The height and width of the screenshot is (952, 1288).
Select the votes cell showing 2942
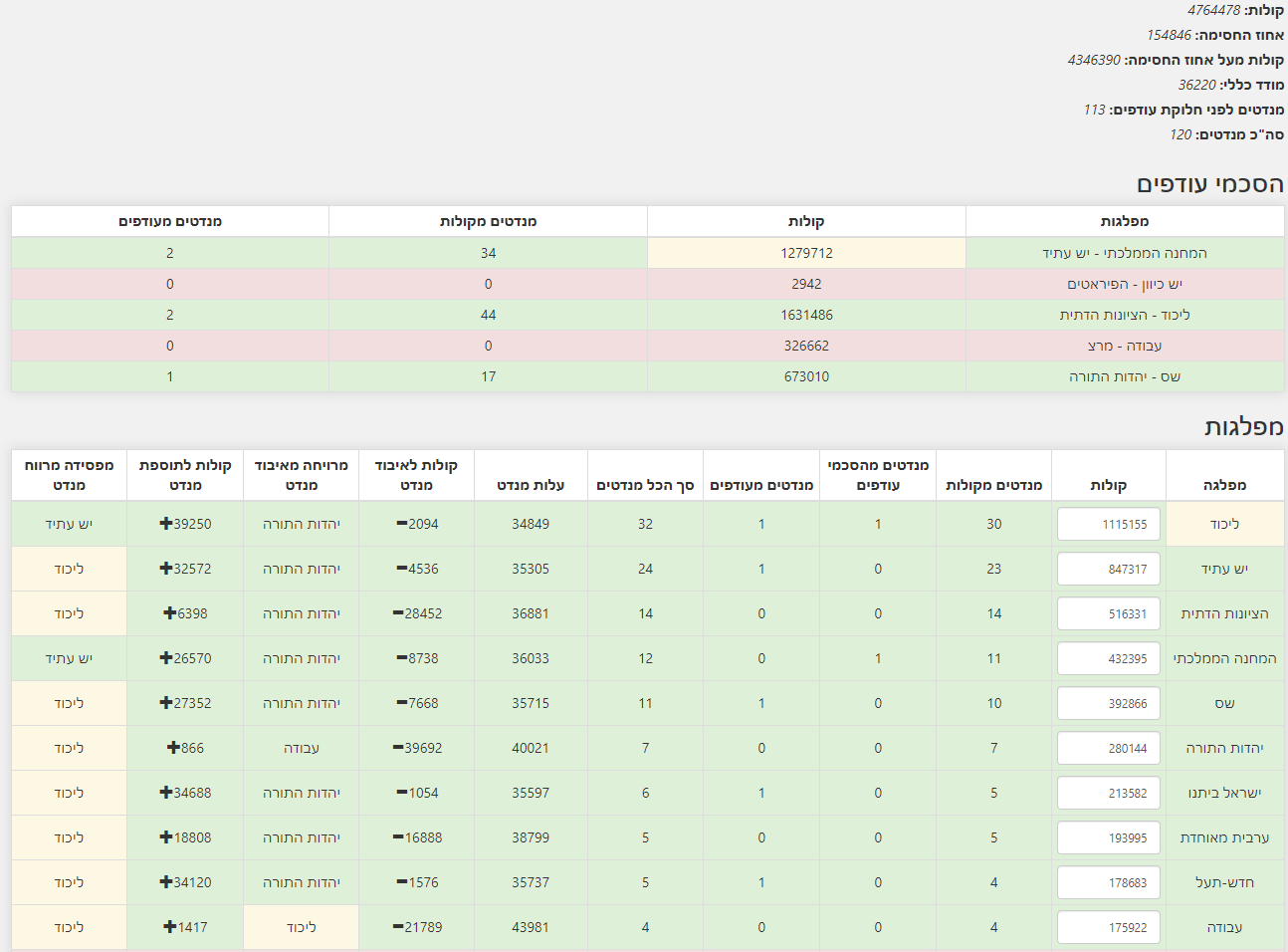(806, 284)
